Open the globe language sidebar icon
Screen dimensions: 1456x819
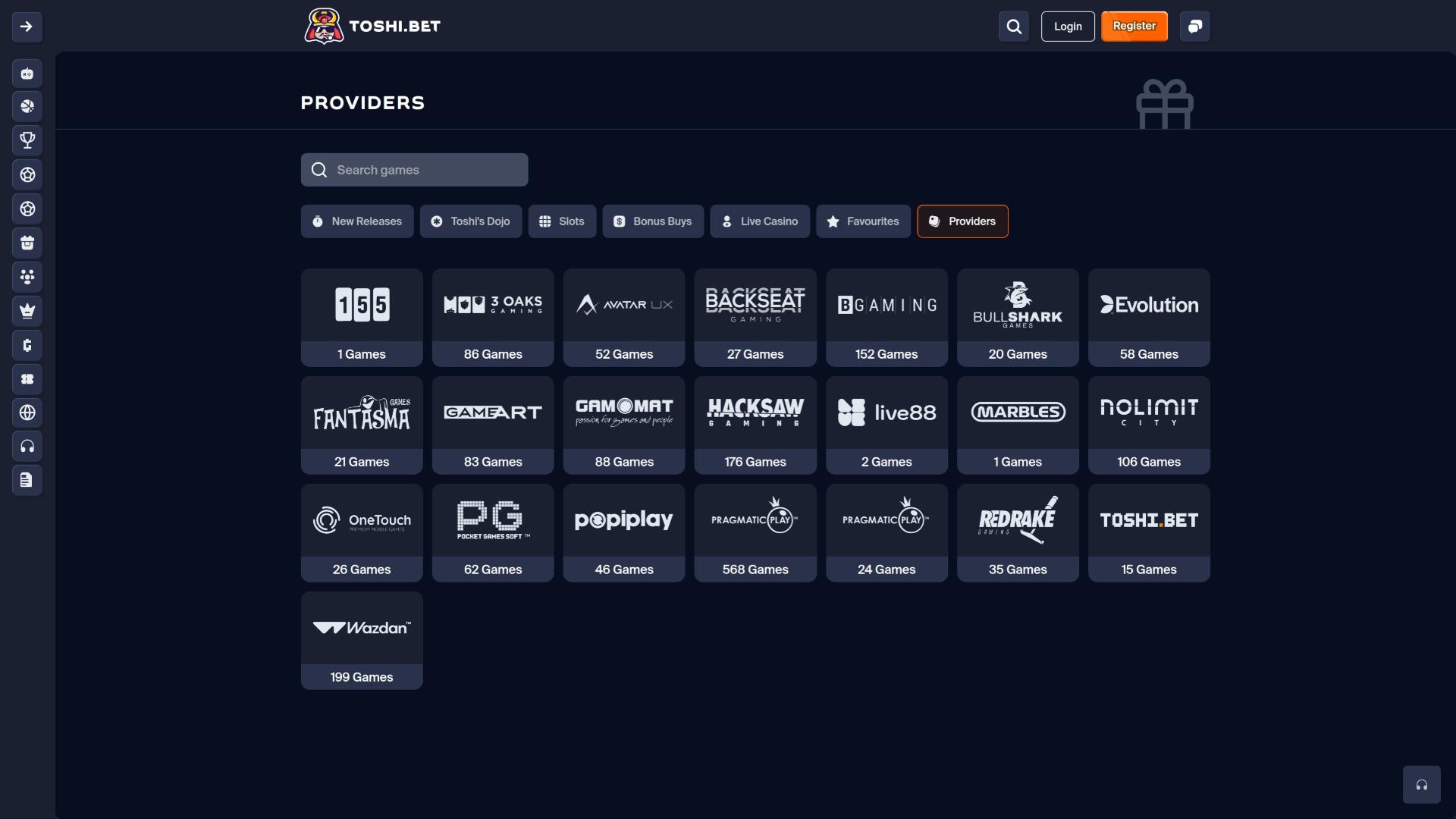click(27, 413)
